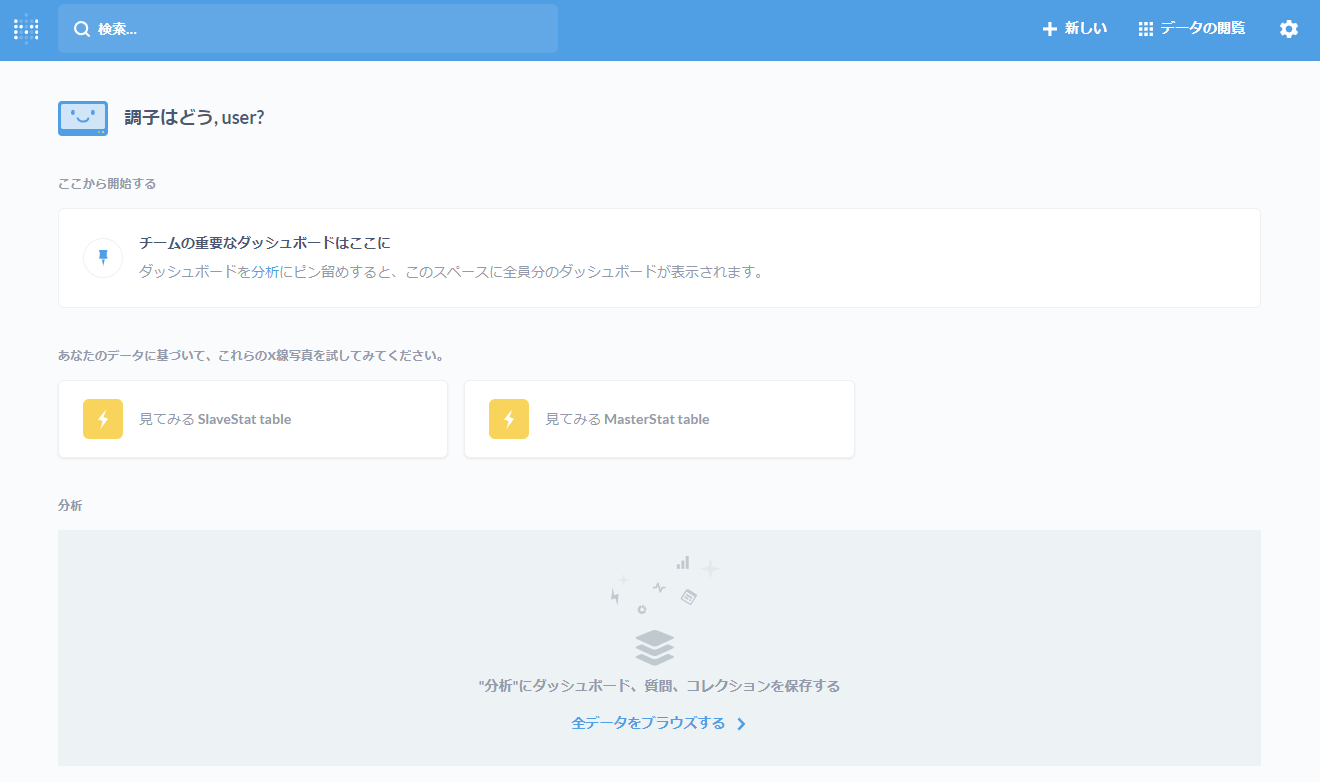Click the magnifier icon in the search bar
Viewport: 1320px width, 782px height.
[x=82, y=29]
